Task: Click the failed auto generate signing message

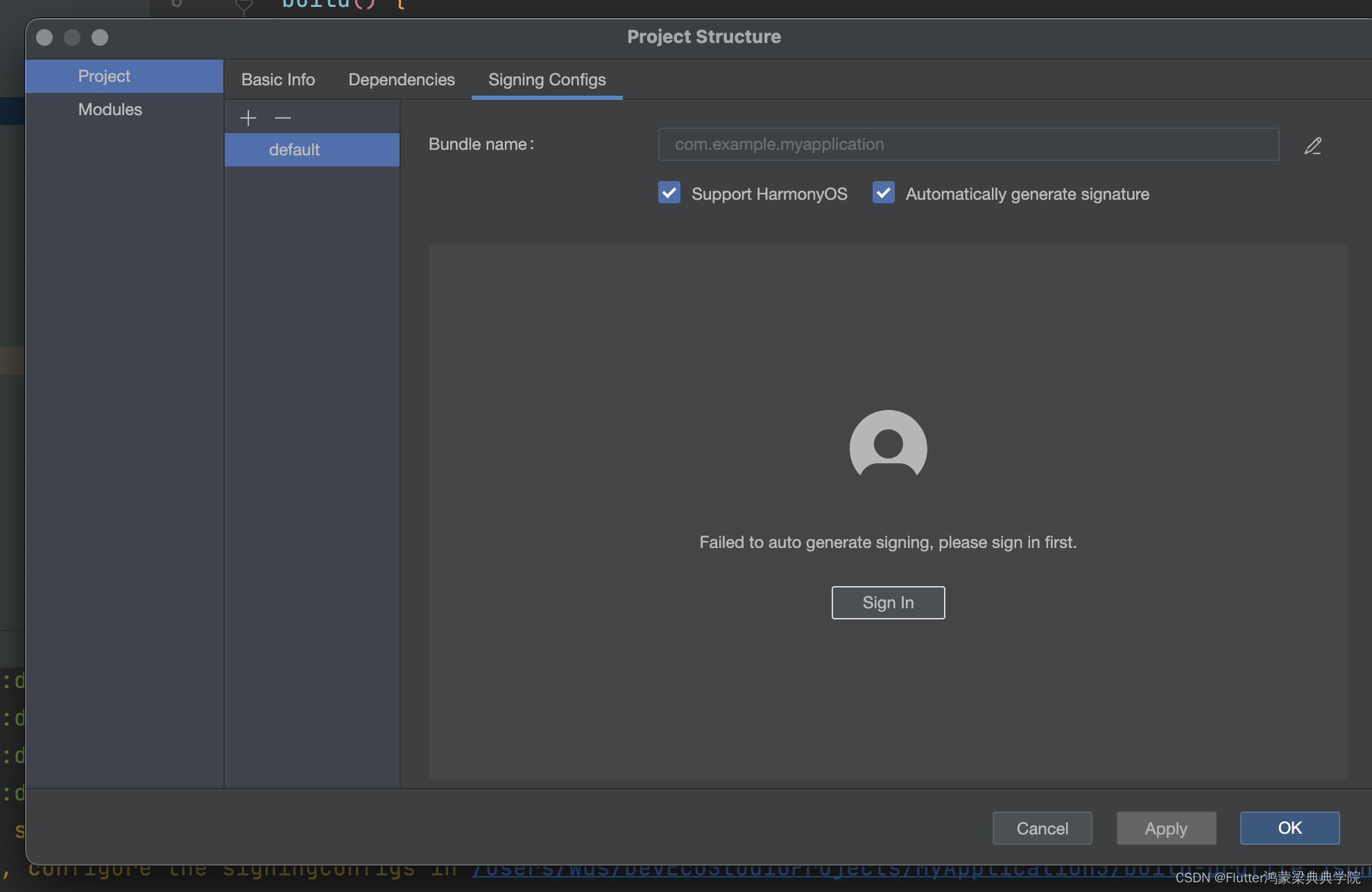Action: [888, 542]
